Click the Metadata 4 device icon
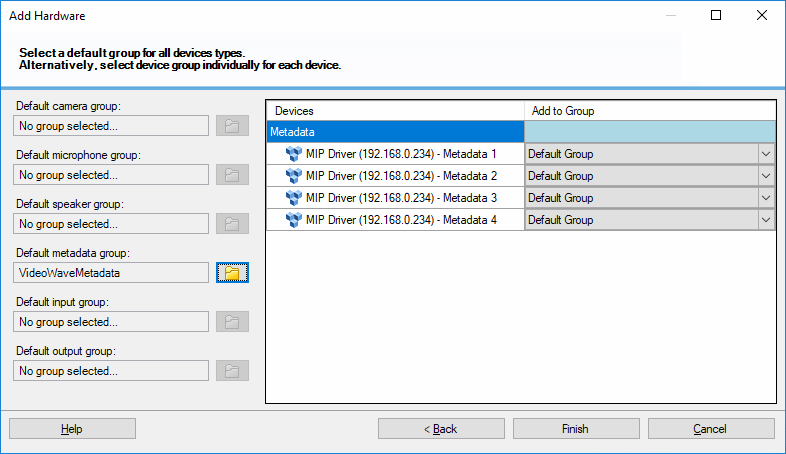 294,220
